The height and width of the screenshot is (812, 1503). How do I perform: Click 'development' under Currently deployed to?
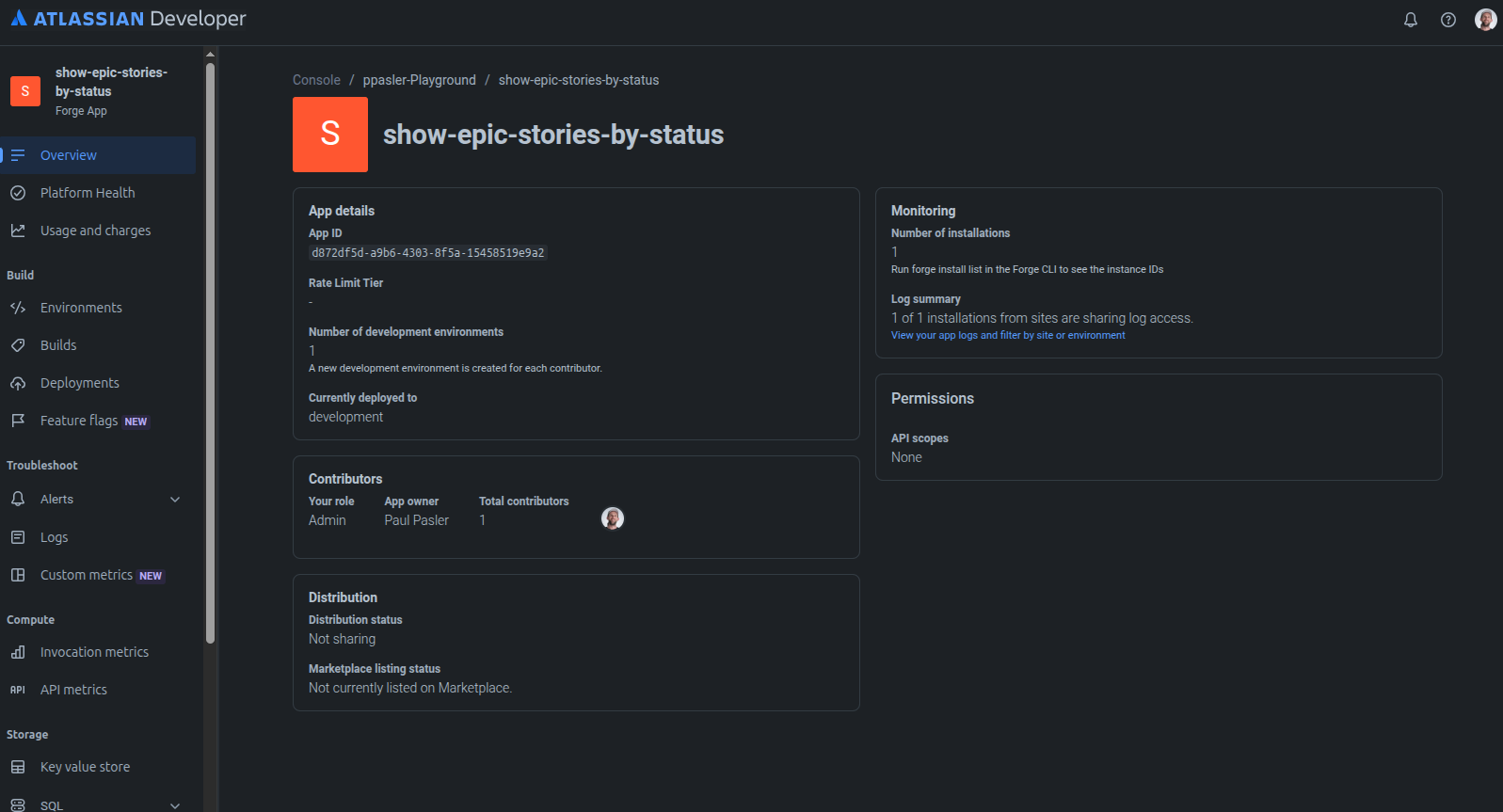click(x=346, y=417)
